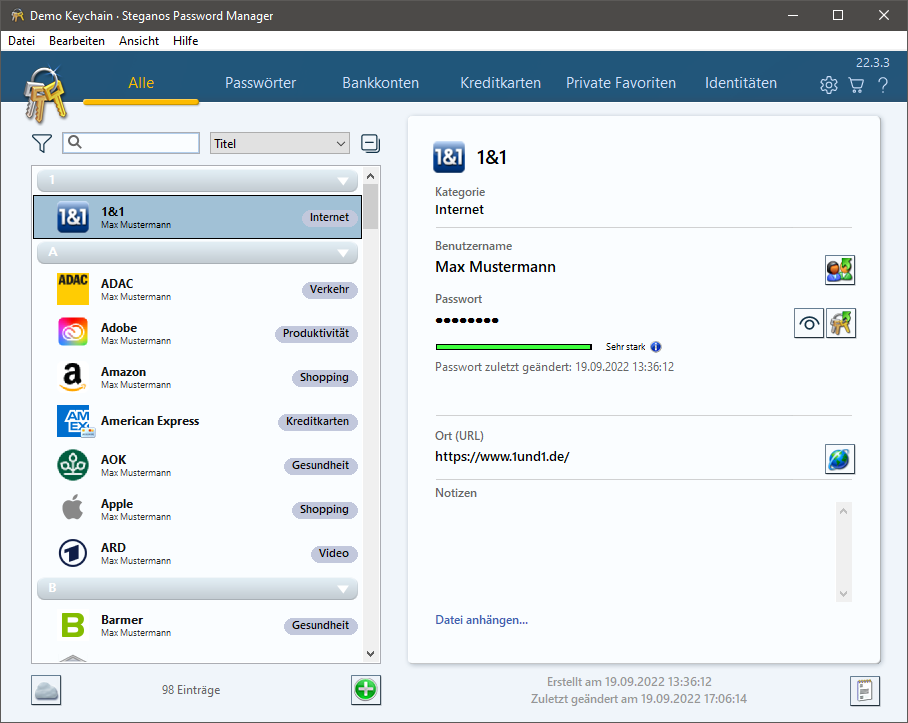This screenshot has height=723, width=908.
Task: Switch to the Bankkonten tab
Action: pos(380,83)
